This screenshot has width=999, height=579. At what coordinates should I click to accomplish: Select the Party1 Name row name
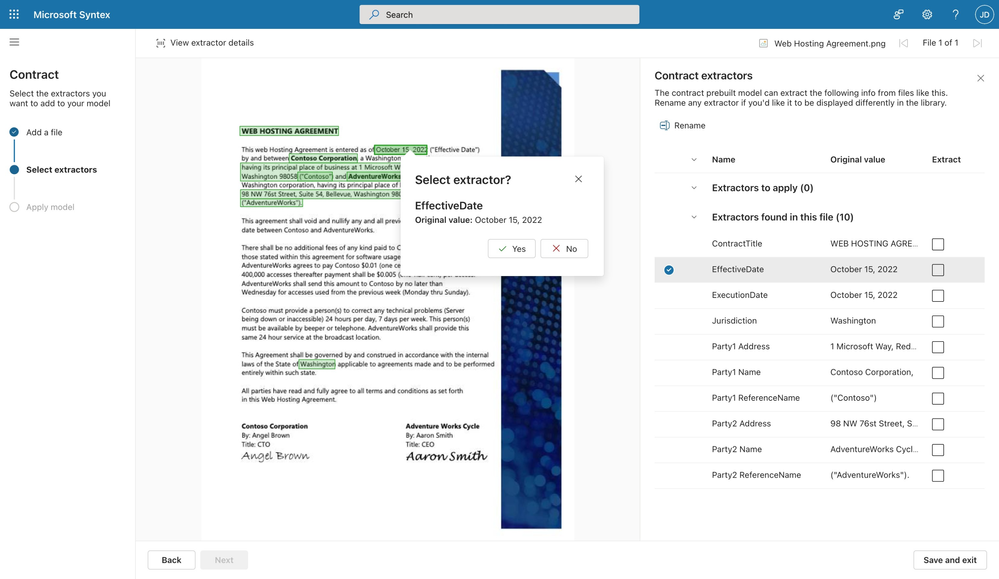pyautogui.click(x=736, y=372)
